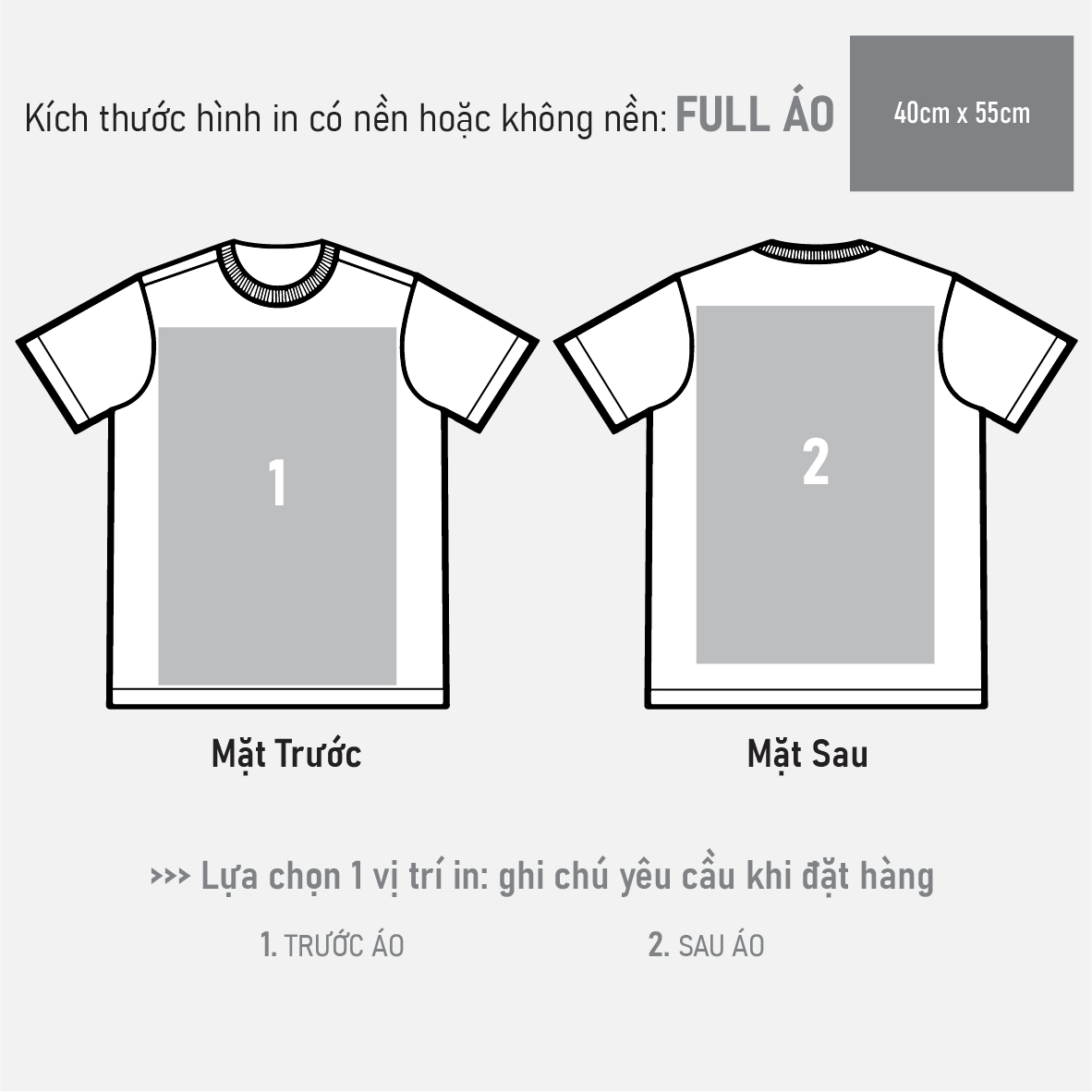Click the Mặt Sau label
The width and height of the screenshot is (1092, 1092).
coord(807,755)
